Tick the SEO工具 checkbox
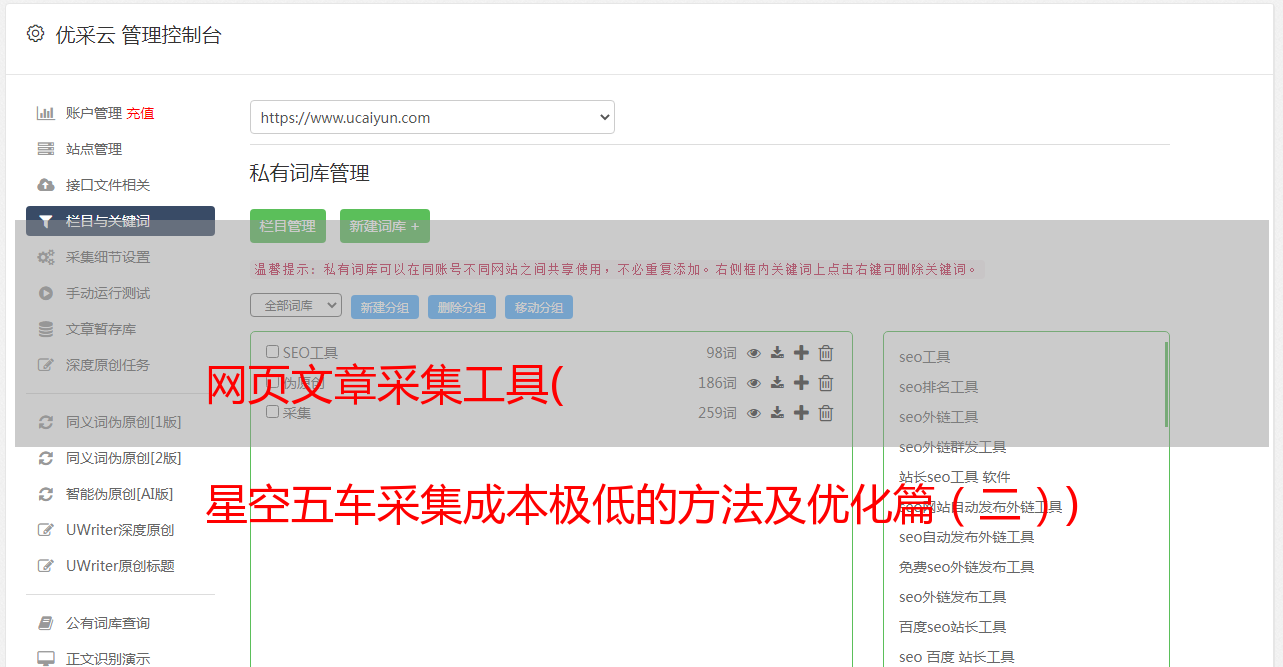The height and width of the screenshot is (667, 1283). point(272,352)
